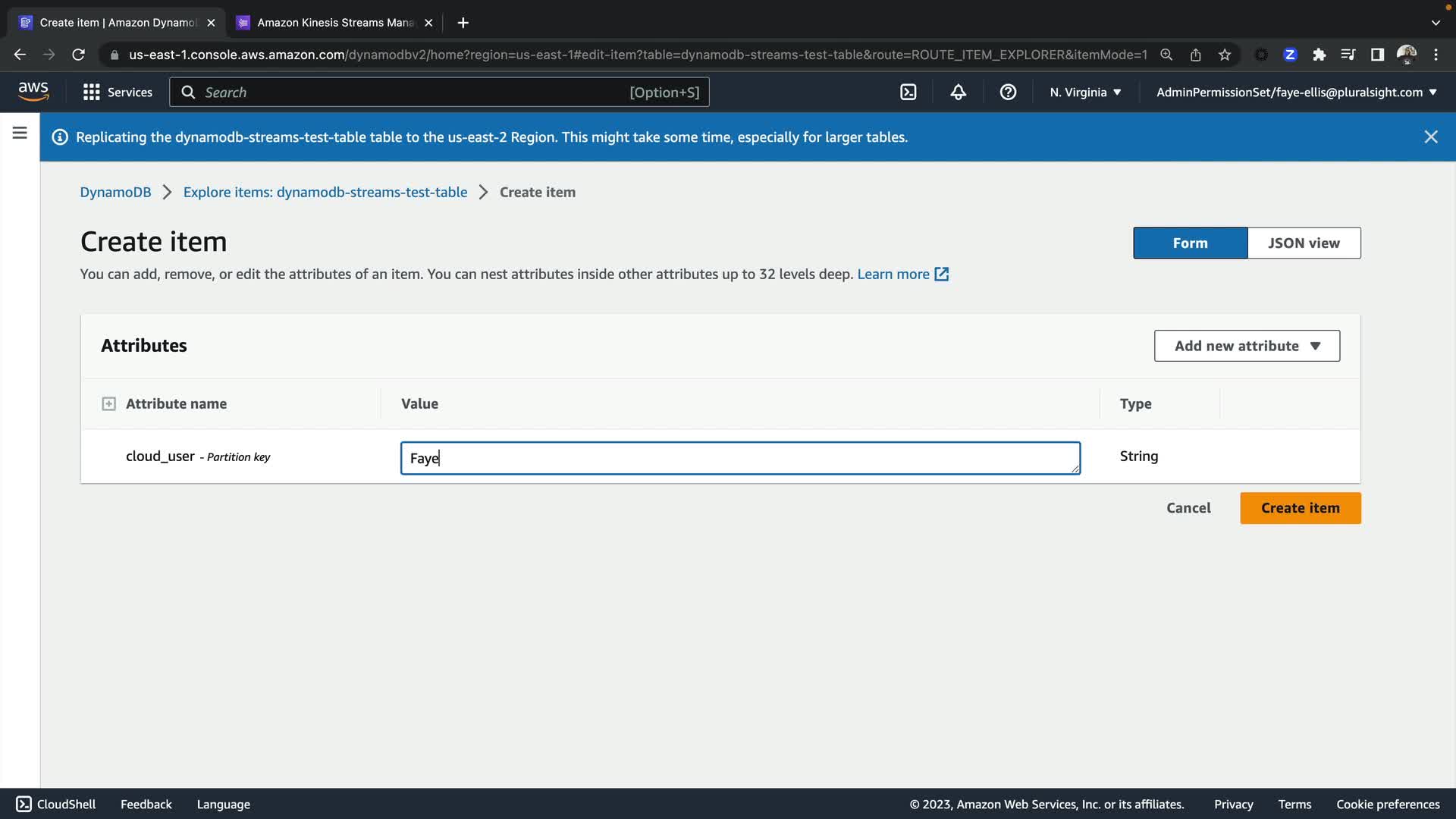Open the AWS help question mark
The width and height of the screenshot is (1456, 819).
(1008, 92)
